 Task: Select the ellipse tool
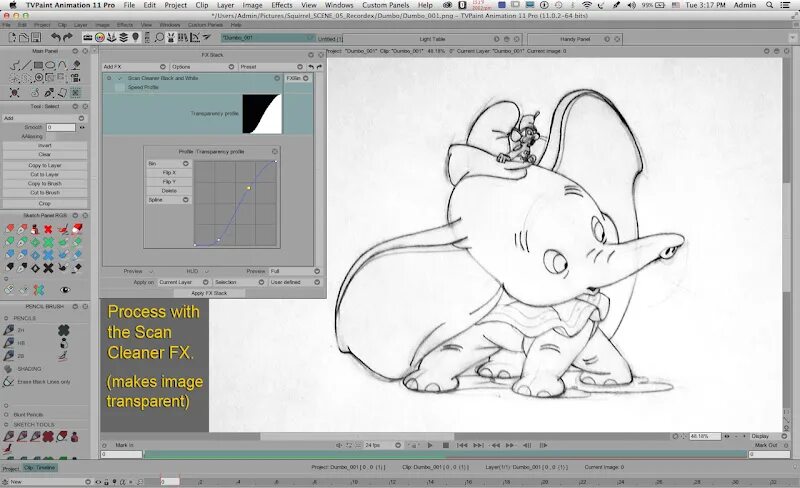(50, 65)
